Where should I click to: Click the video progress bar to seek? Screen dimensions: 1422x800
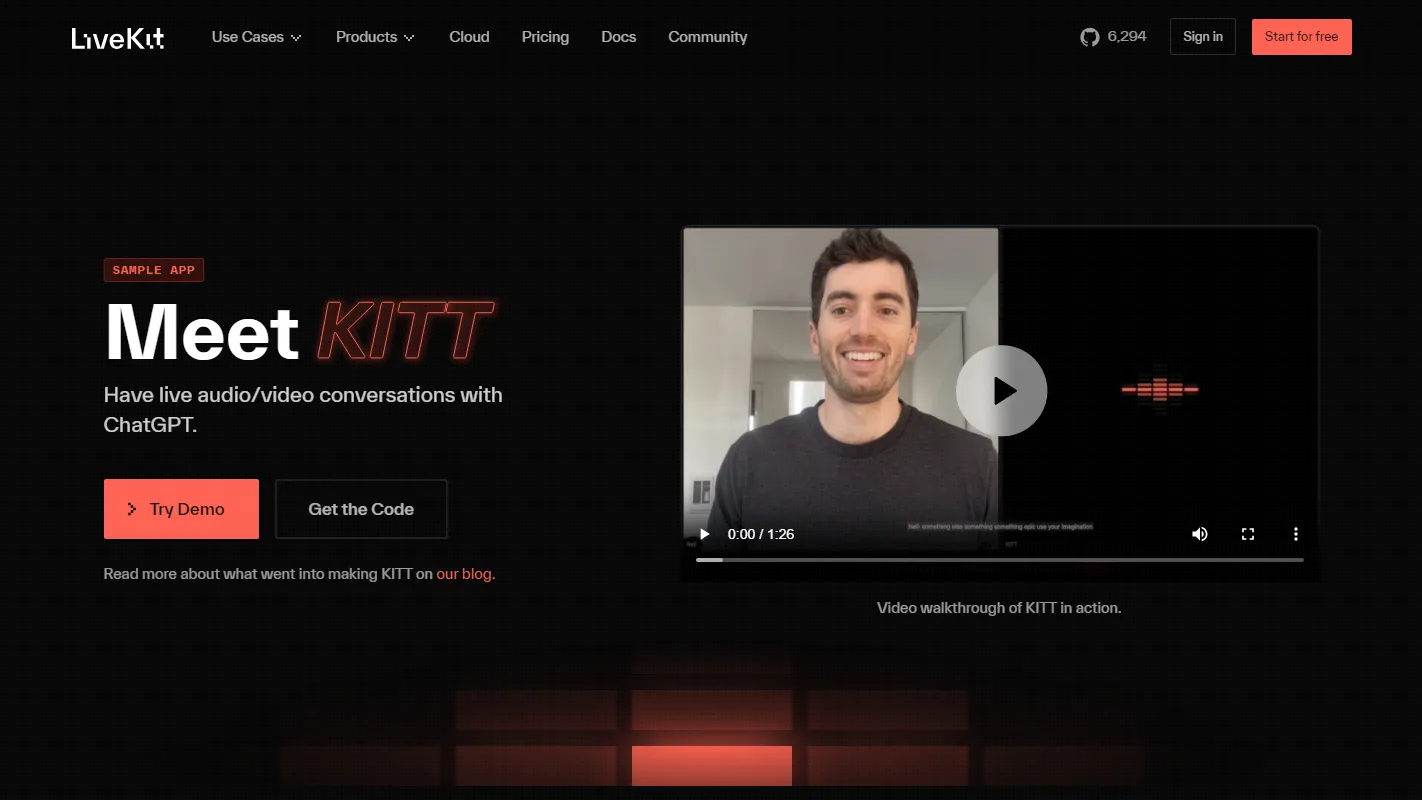[x=1000, y=560]
